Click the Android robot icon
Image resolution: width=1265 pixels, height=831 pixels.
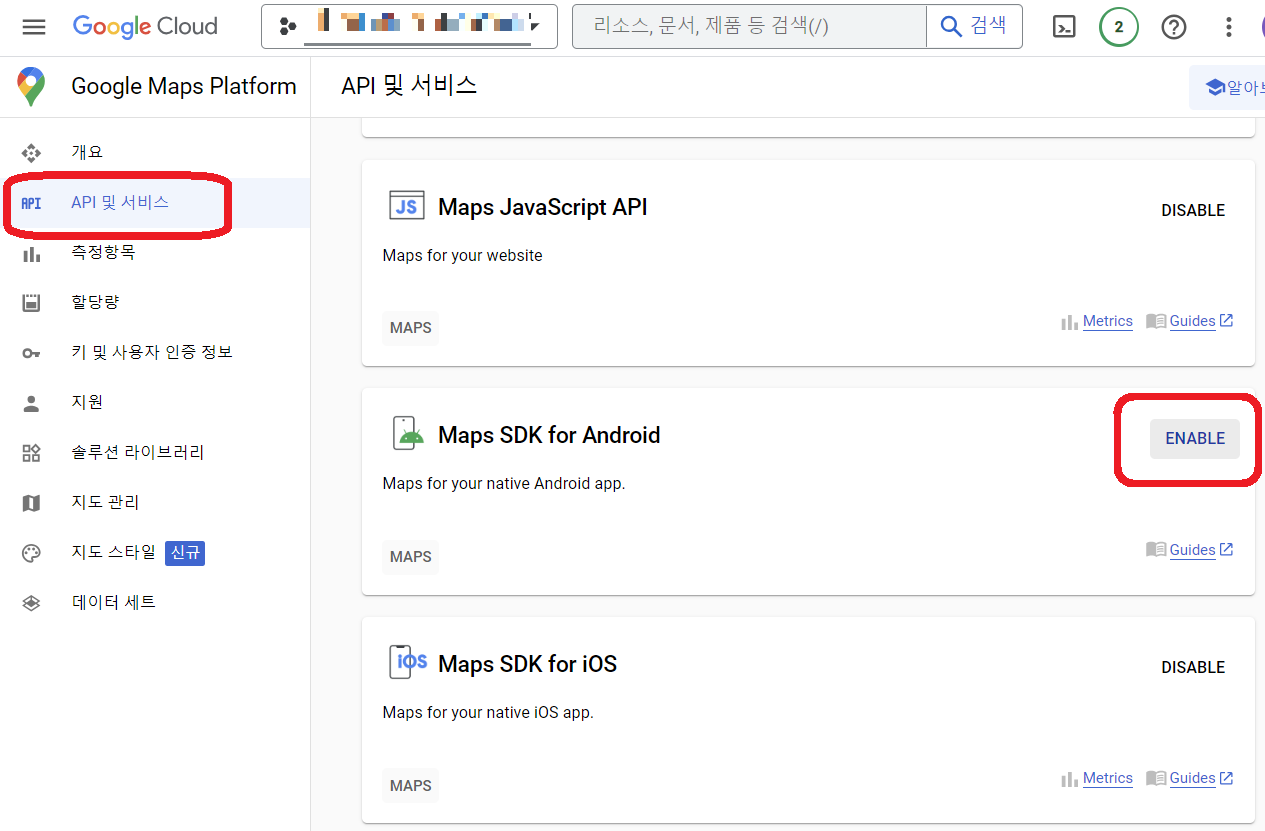(407, 434)
